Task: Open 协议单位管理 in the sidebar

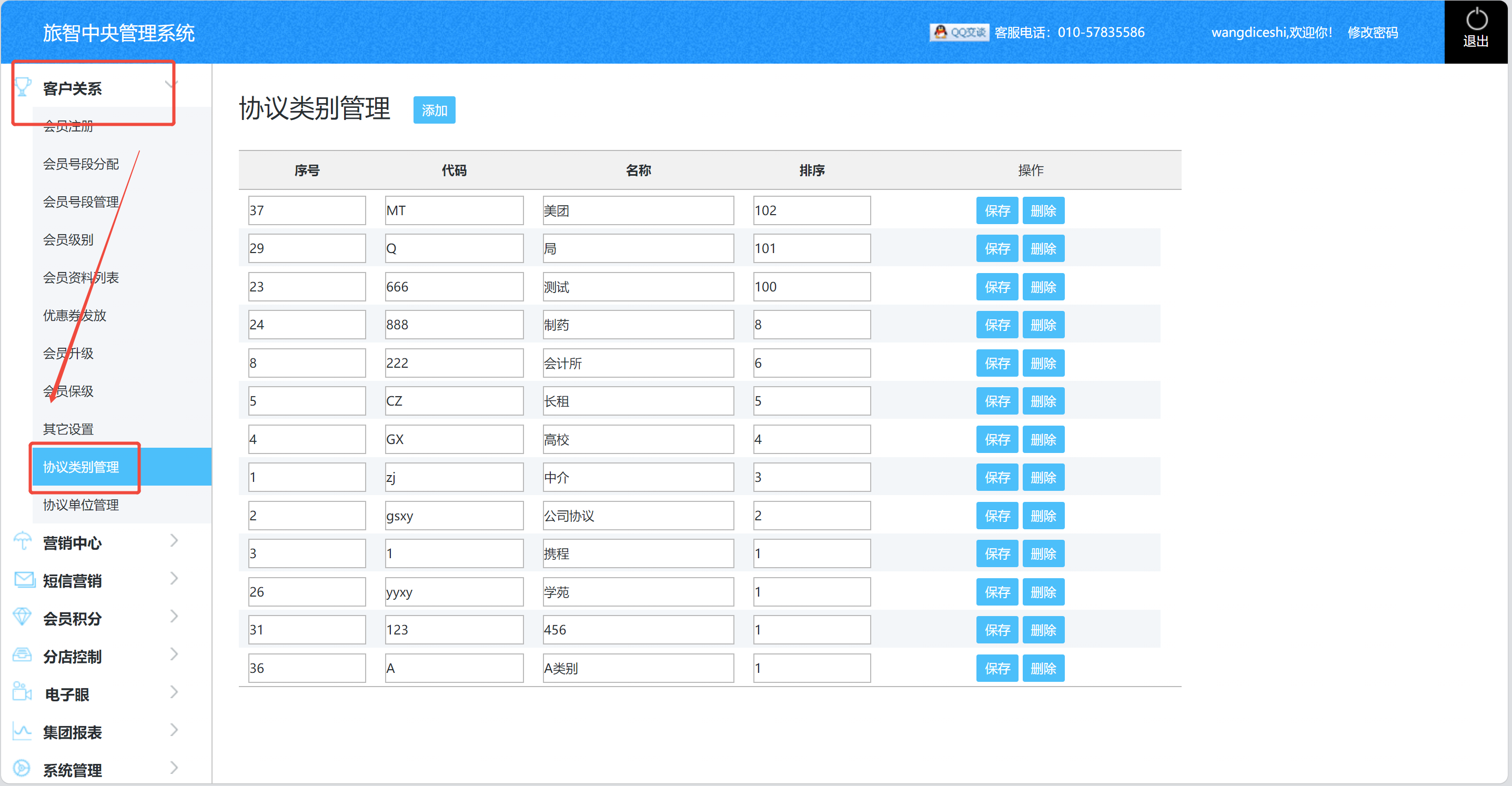Action: 81,505
